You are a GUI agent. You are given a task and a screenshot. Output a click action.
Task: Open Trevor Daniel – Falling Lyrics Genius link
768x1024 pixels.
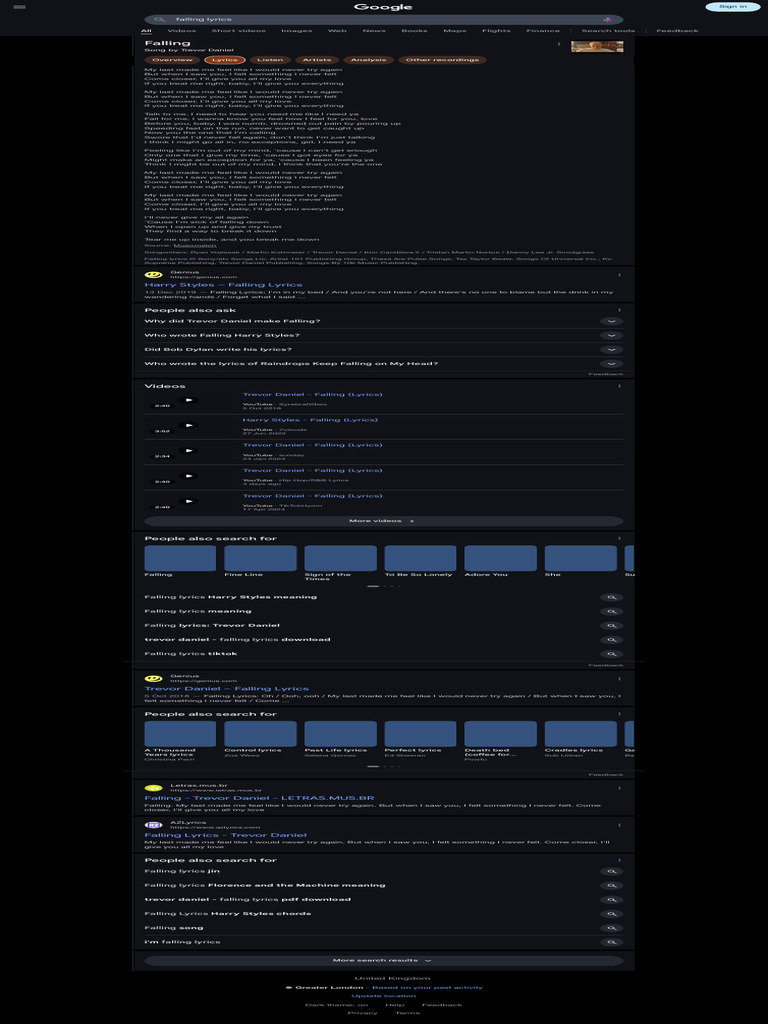(227, 689)
